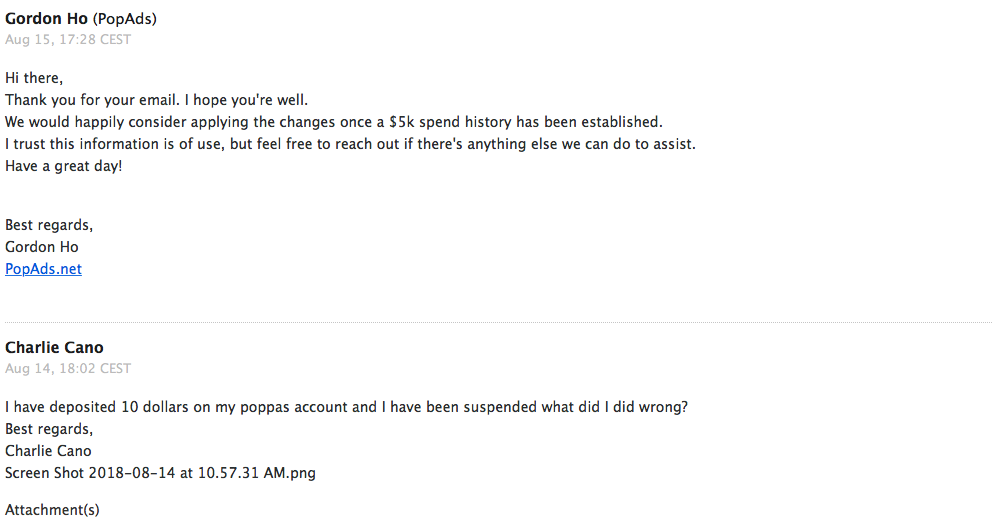992x517 pixels.
Task: Click the (PopAds) label beside Gordon Ho
Action: pyautogui.click(x=125, y=19)
